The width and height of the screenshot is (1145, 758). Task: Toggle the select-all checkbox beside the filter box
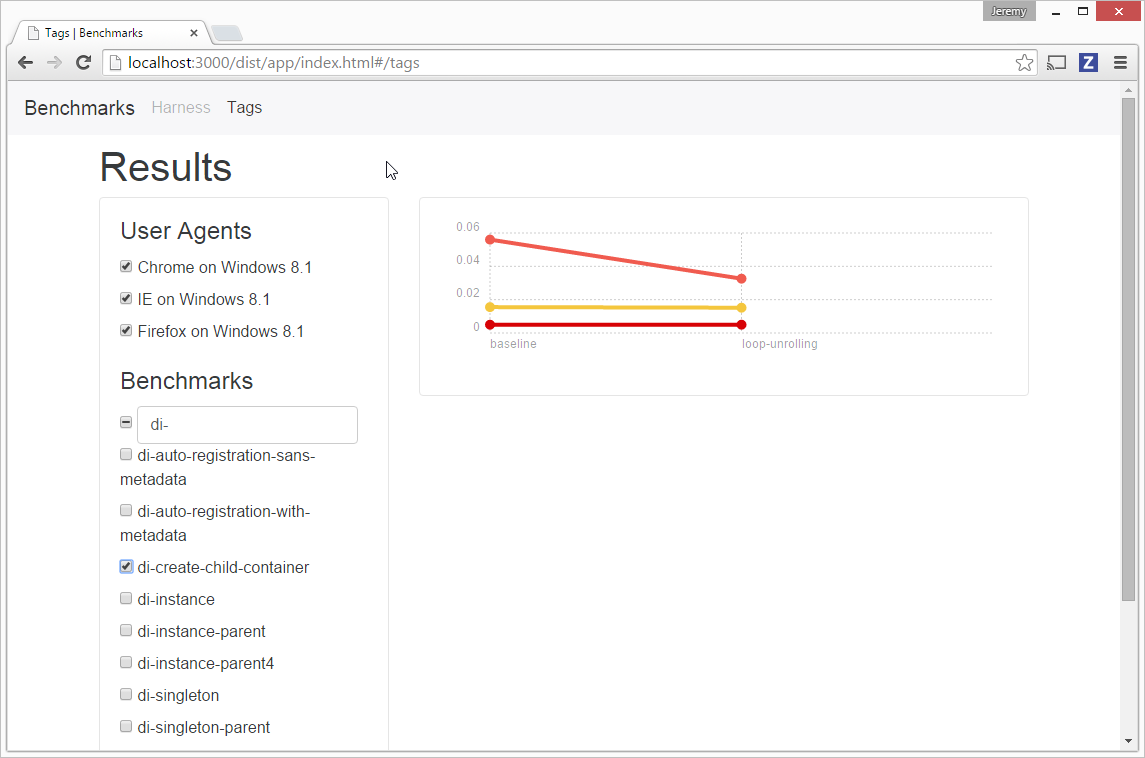point(126,422)
